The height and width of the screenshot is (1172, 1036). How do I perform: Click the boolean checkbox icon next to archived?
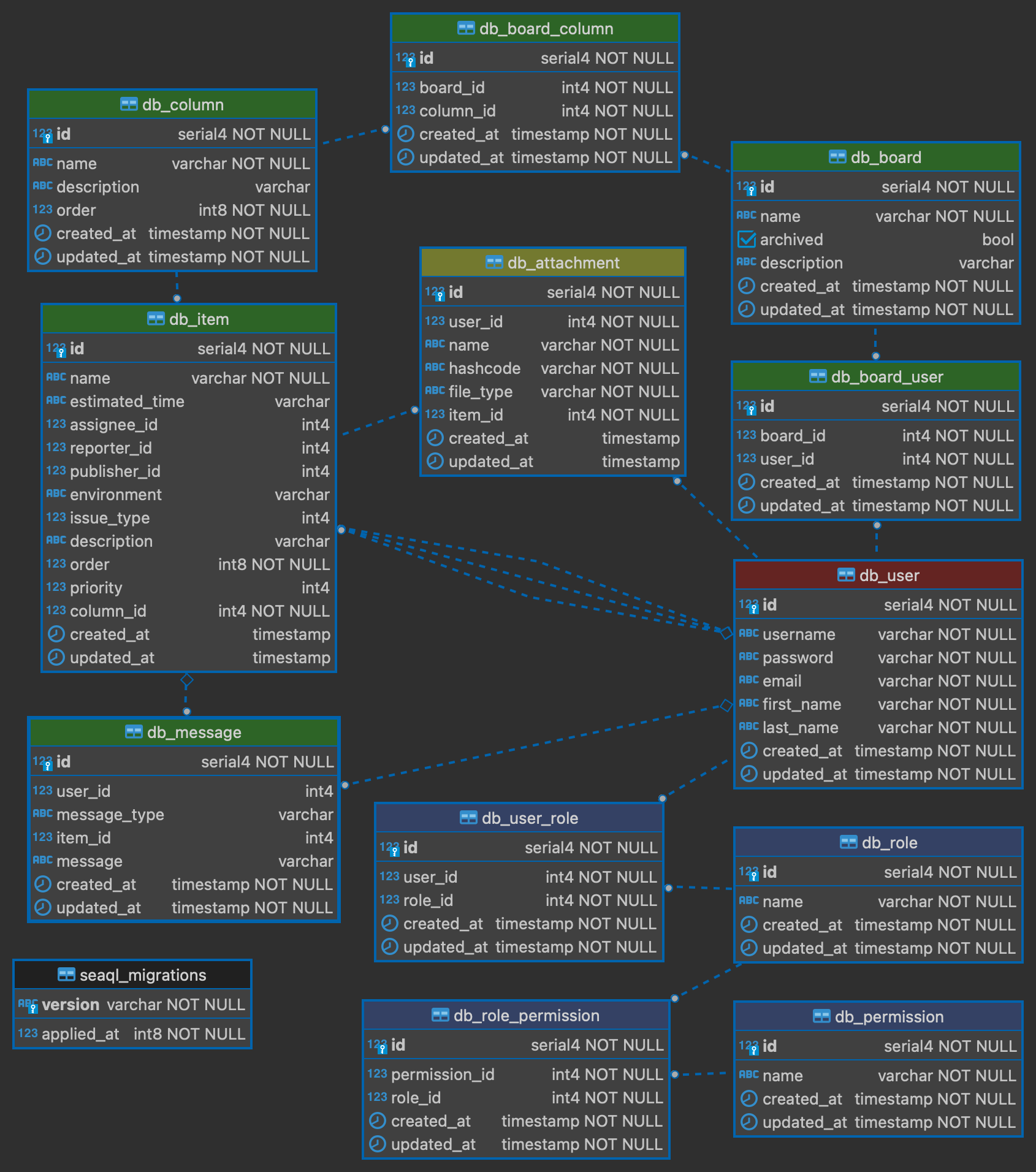point(747,240)
